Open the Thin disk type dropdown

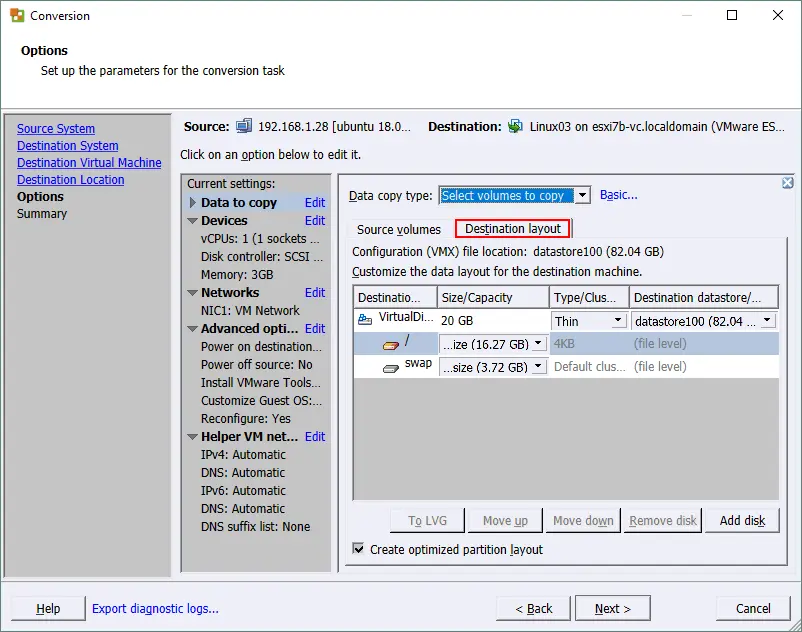[618, 320]
